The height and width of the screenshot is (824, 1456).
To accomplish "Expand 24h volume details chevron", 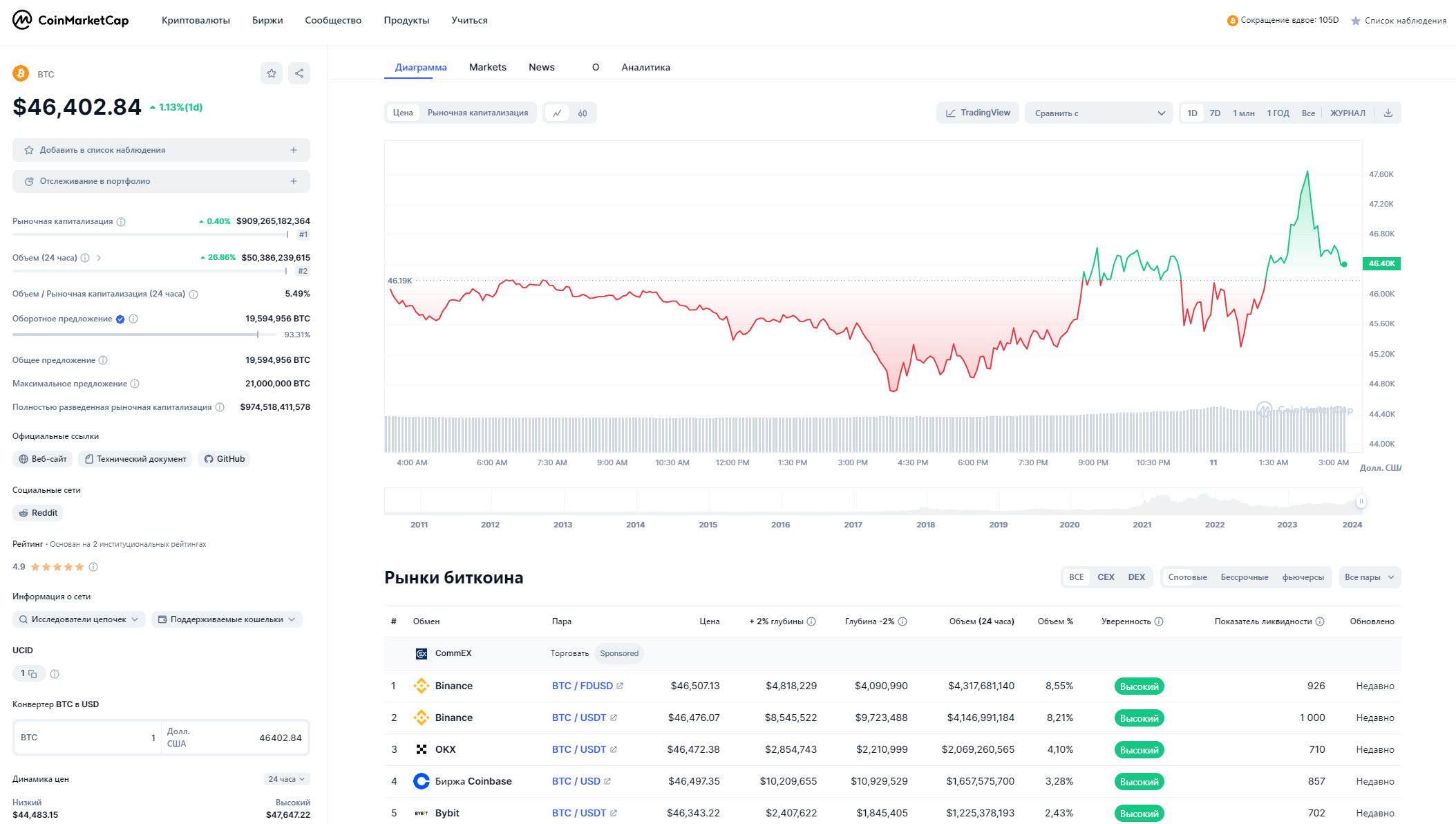I will pyautogui.click(x=99, y=258).
